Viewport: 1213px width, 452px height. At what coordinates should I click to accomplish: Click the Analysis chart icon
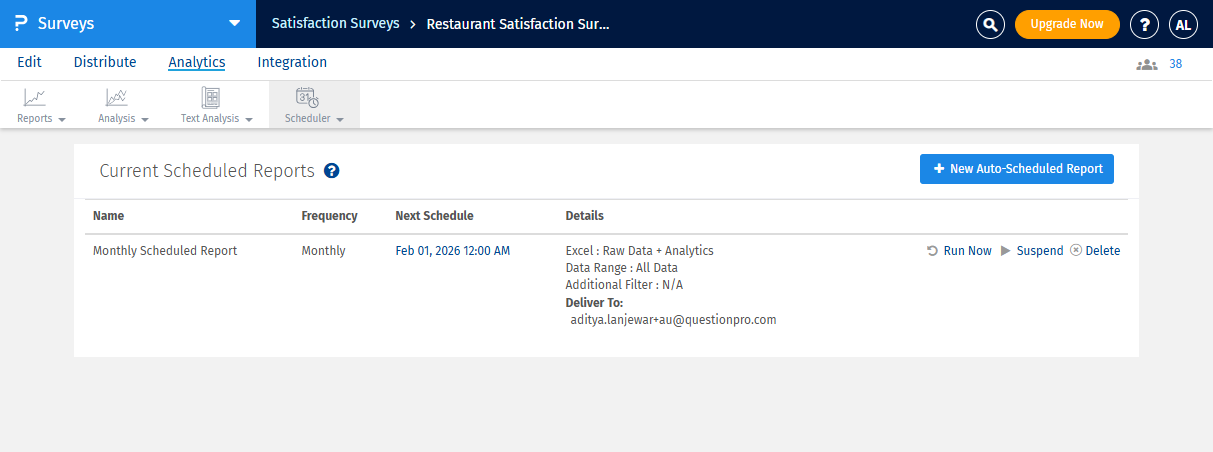117,97
